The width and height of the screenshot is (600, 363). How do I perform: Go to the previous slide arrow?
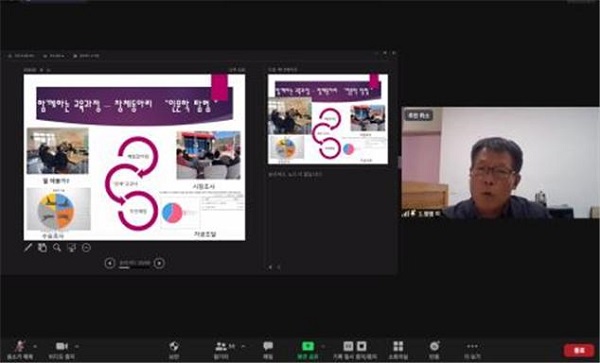coord(110,263)
